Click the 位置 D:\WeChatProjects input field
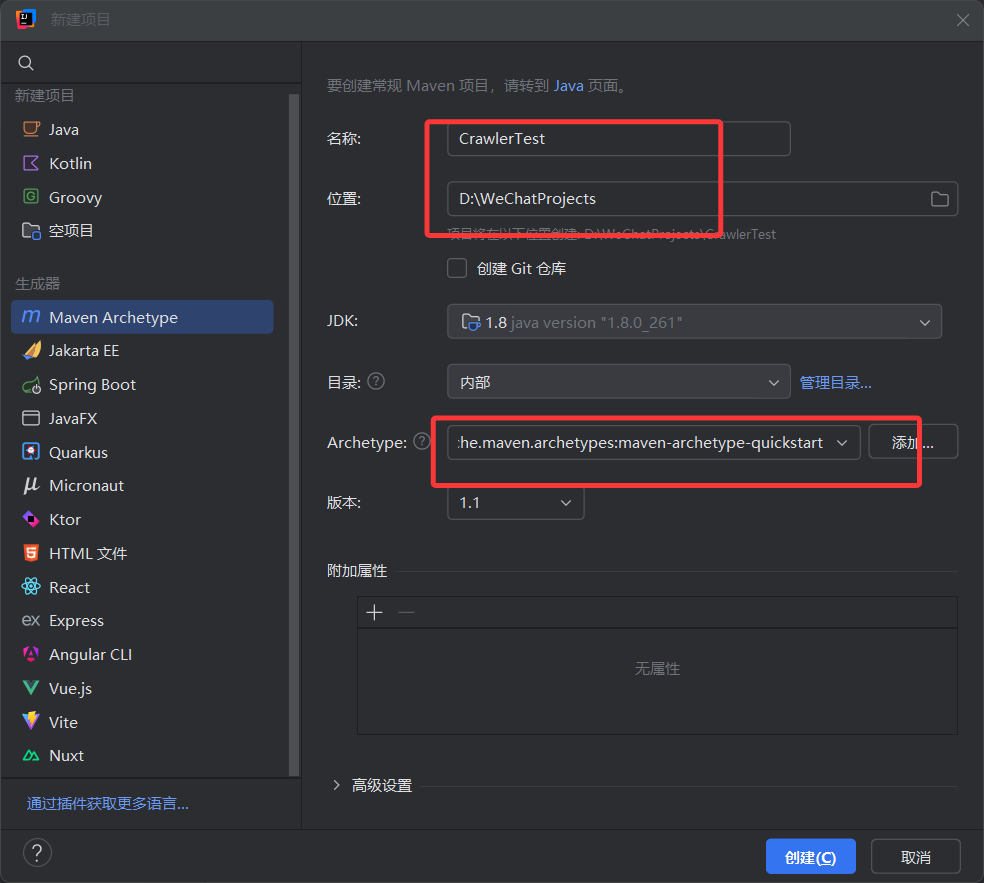 click(702, 199)
